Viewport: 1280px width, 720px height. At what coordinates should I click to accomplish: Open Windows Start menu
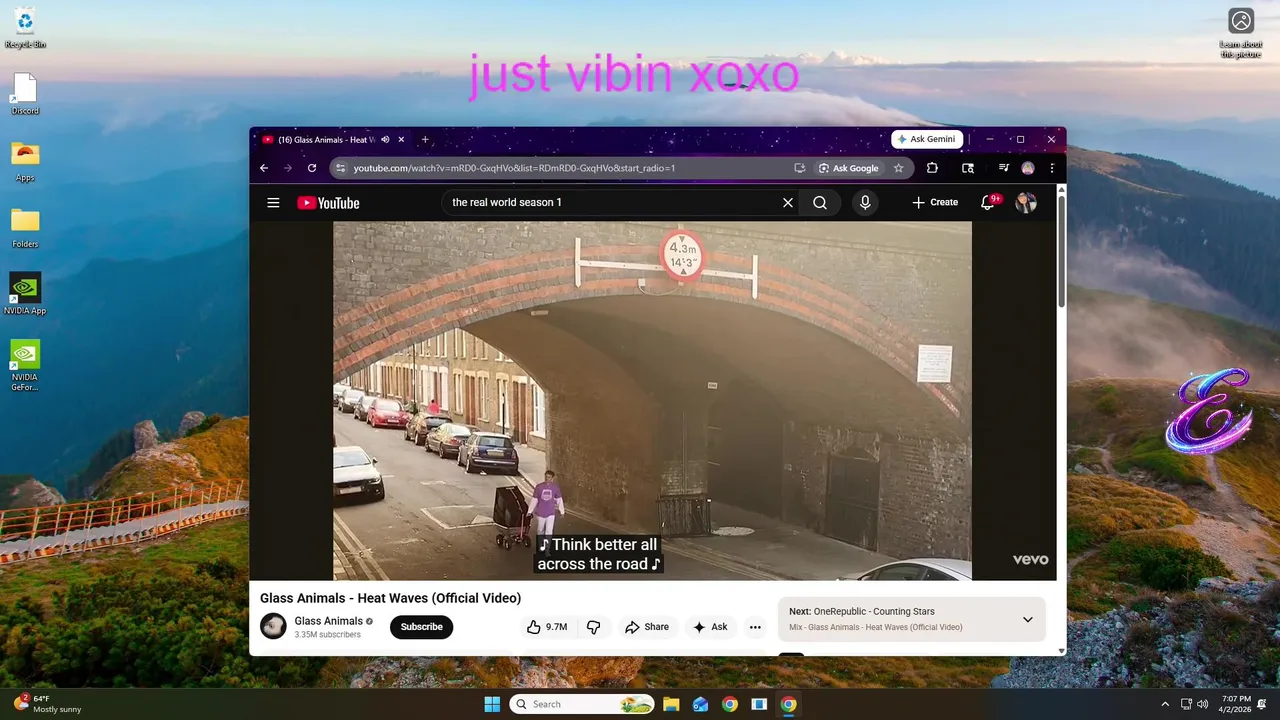492,704
